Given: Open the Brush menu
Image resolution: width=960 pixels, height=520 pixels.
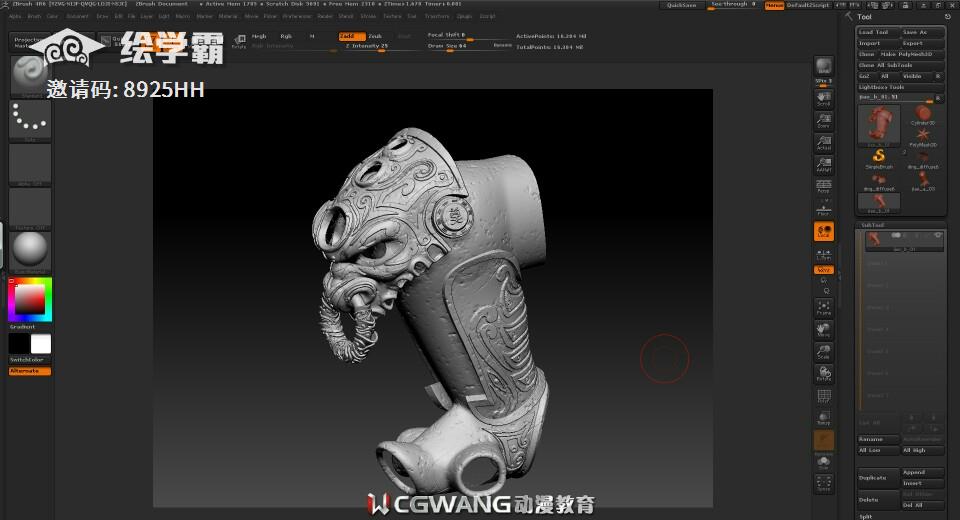Looking at the screenshot, I should (x=34, y=17).
